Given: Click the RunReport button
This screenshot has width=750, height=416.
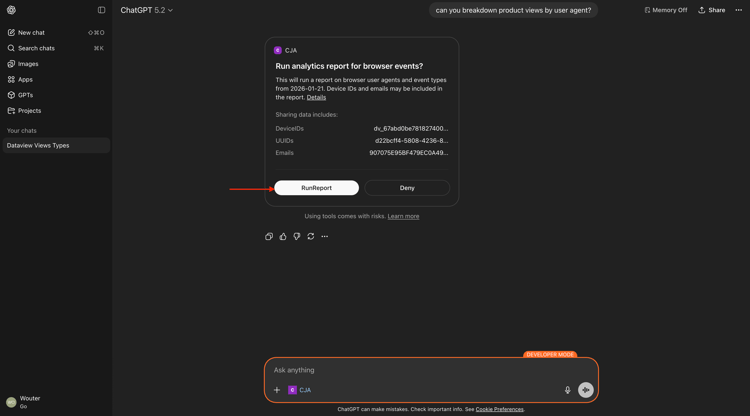Looking at the screenshot, I should pos(316,188).
